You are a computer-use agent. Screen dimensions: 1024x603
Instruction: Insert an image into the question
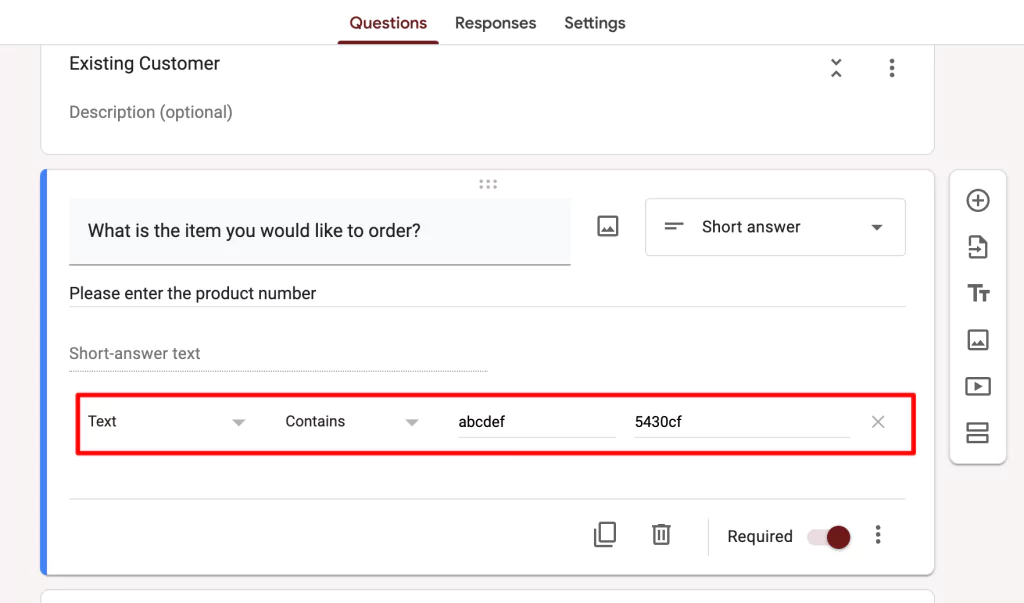point(608,226)
